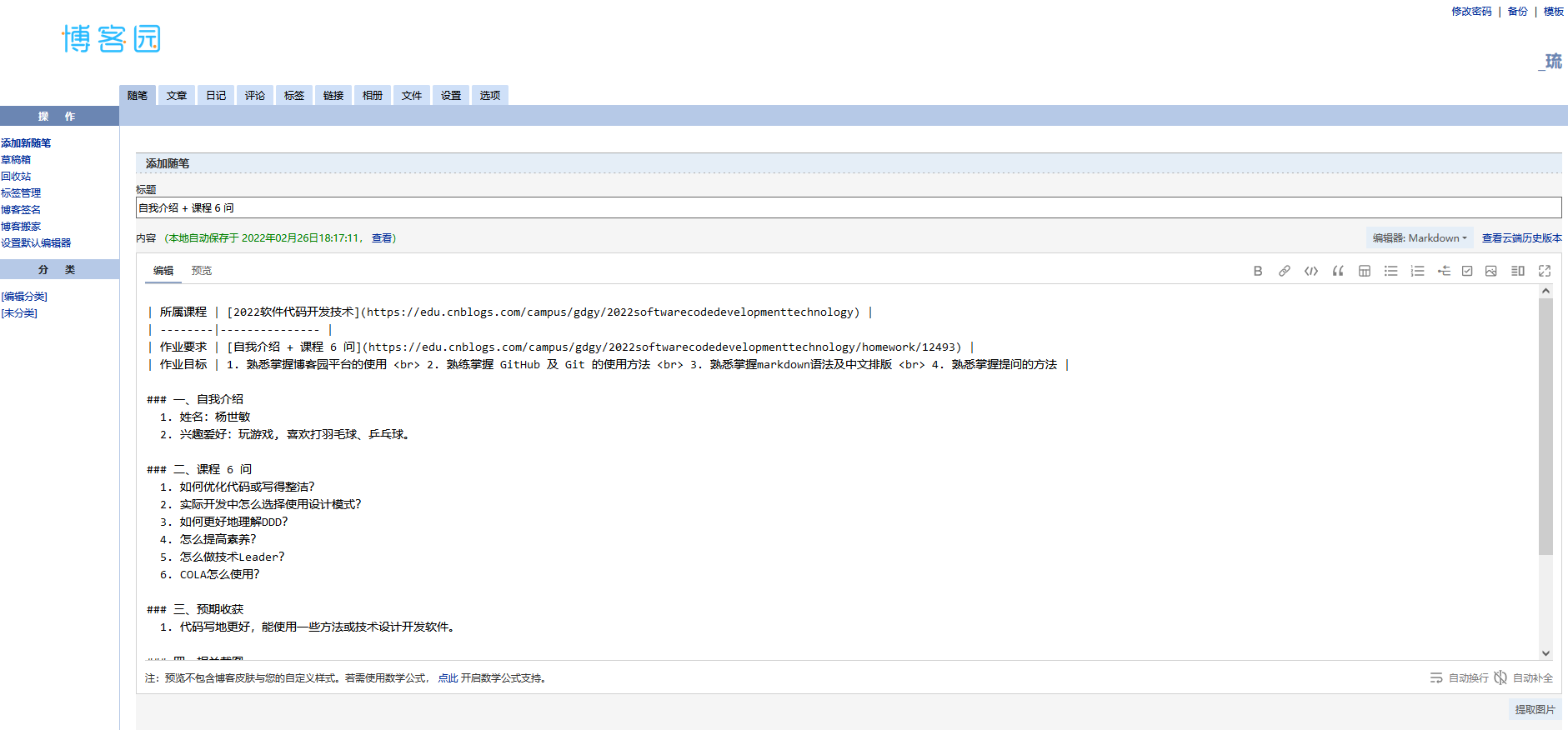Insert a code block with the code icon

click(x=1311, y=271)
